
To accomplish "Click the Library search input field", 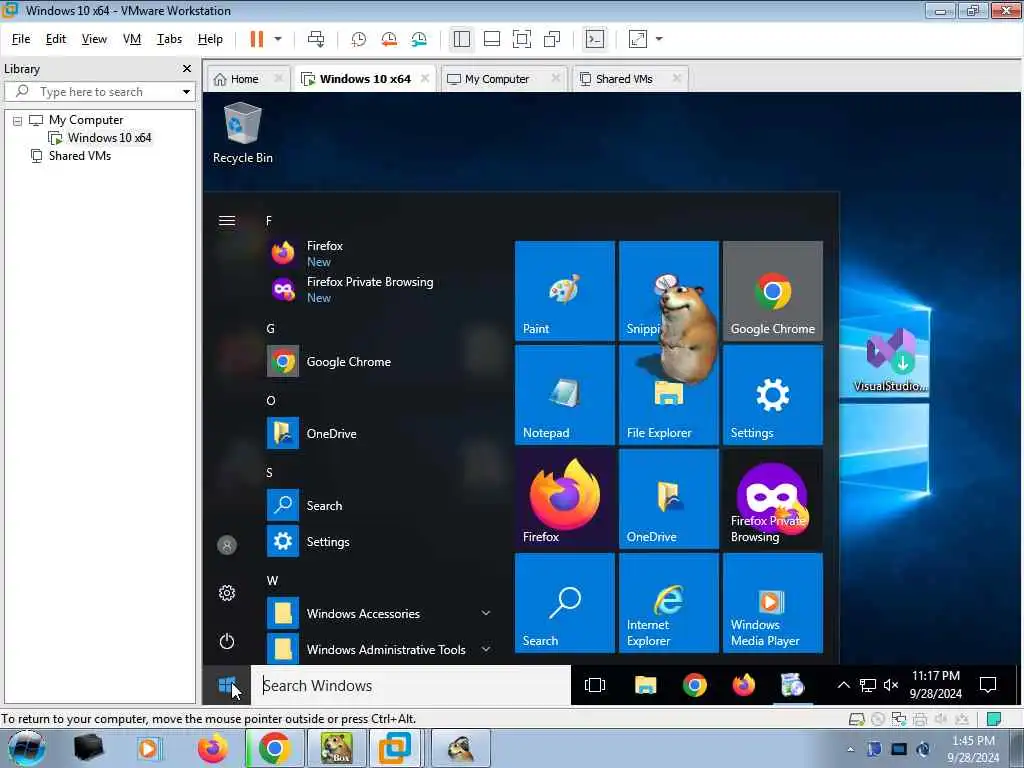I will click(x=98, y=91).
